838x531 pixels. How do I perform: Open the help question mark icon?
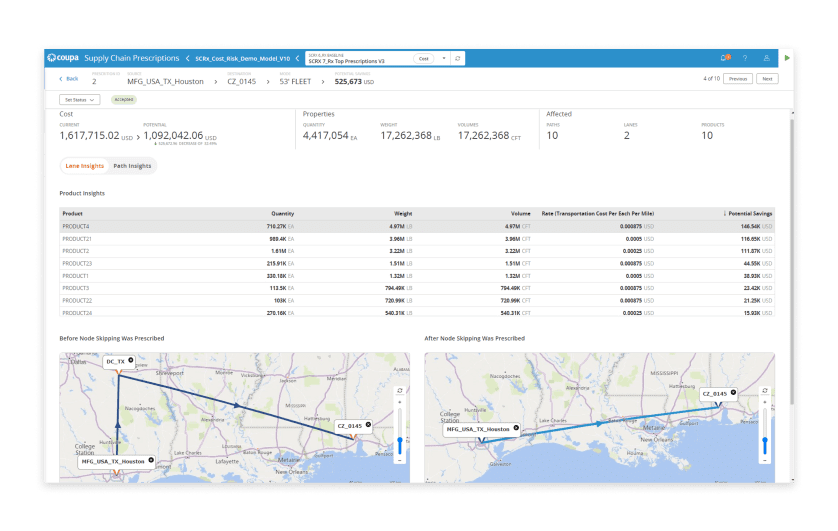click(x=745, y=58)
